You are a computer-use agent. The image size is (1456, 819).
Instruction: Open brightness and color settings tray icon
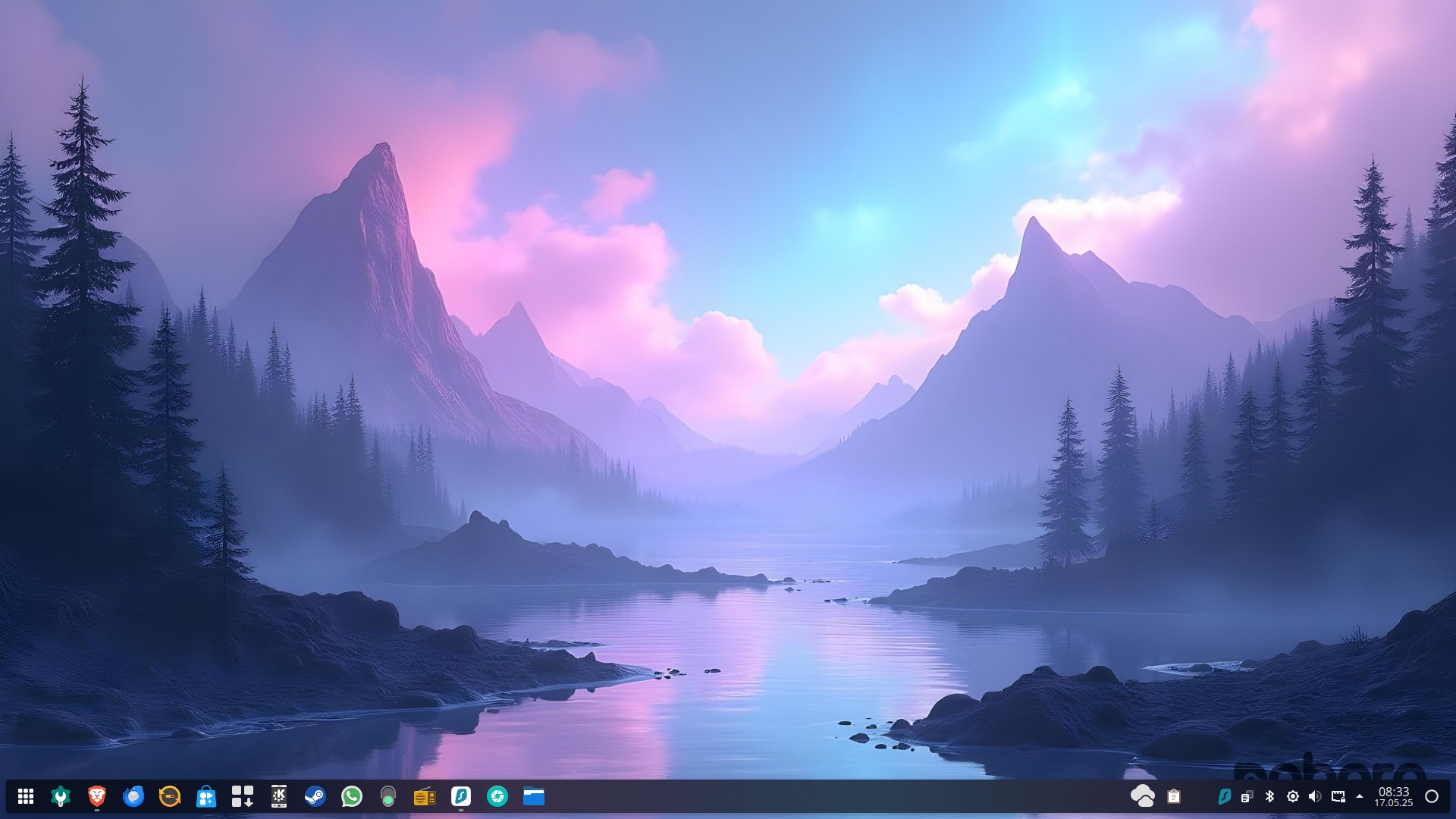click(x=1293, y=796)
